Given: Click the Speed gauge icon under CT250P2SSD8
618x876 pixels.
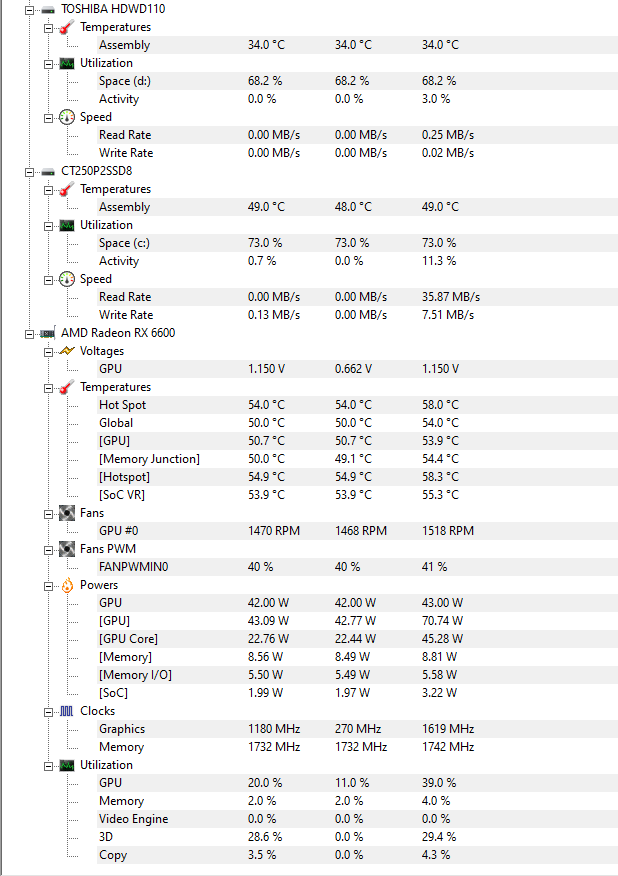Looking at the screenshot, I should tap(67, 279).
